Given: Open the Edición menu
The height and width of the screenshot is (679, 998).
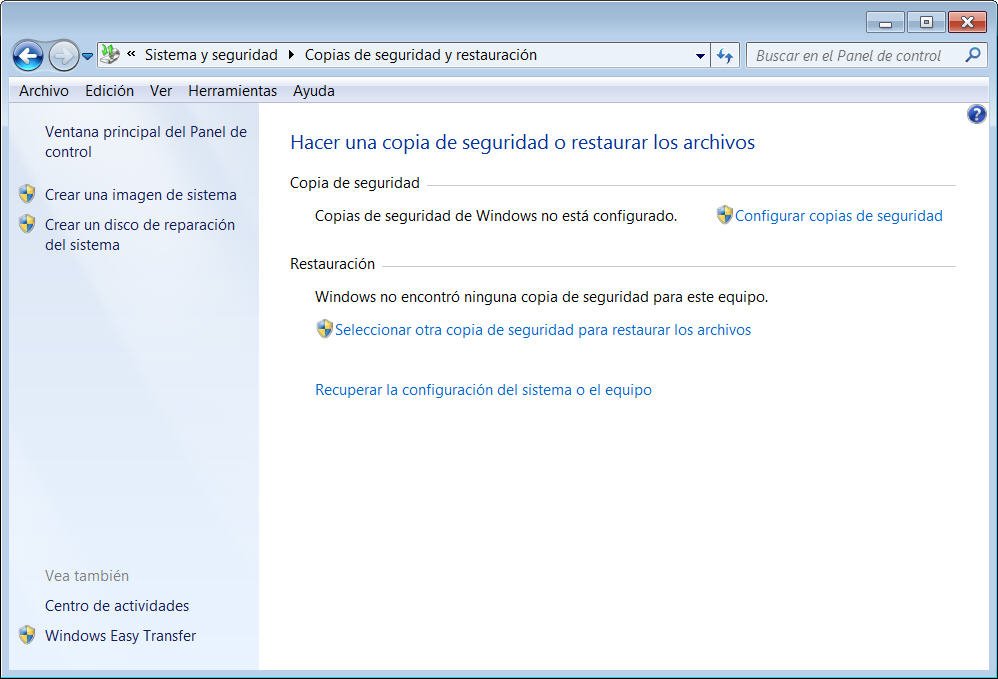Looking at the screenshot, I should [x=109, y=91].
